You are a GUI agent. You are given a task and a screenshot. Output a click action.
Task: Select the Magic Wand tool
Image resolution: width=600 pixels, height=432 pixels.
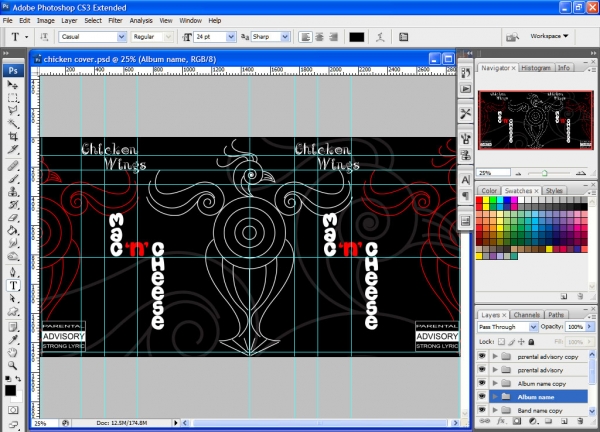click(13, 123)
